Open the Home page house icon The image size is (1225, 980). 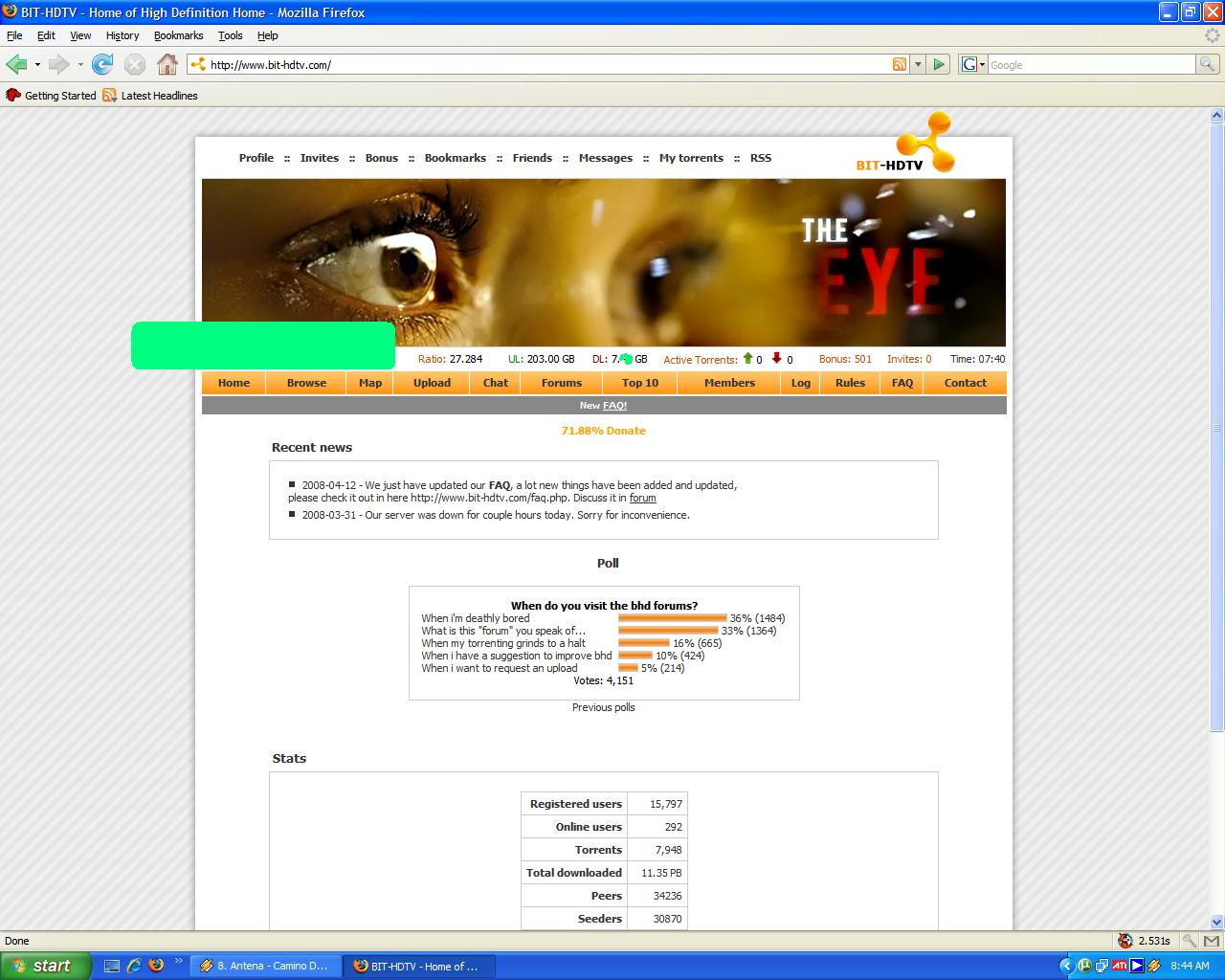[x=167, y=64]
